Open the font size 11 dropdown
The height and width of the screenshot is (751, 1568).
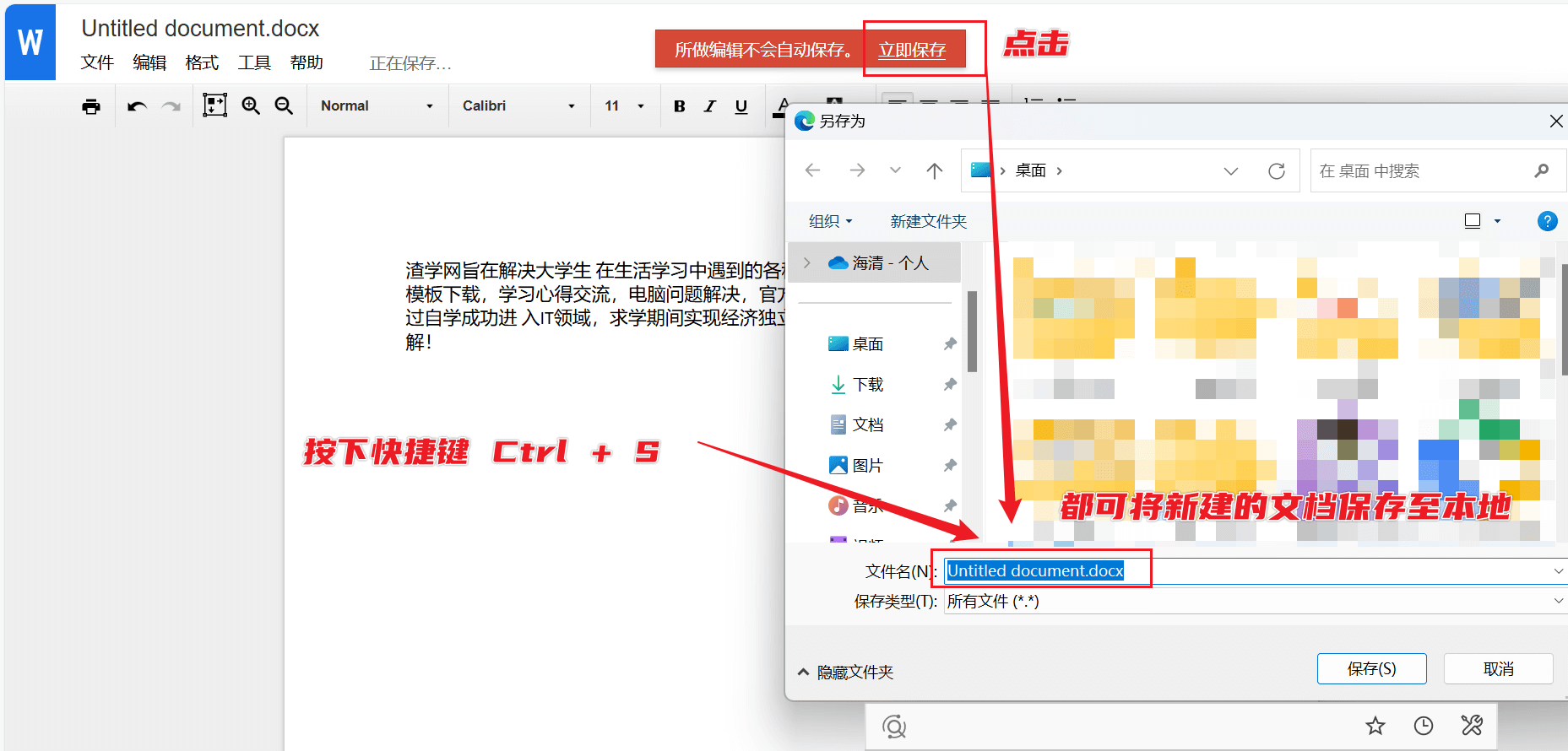click(625, 106)
